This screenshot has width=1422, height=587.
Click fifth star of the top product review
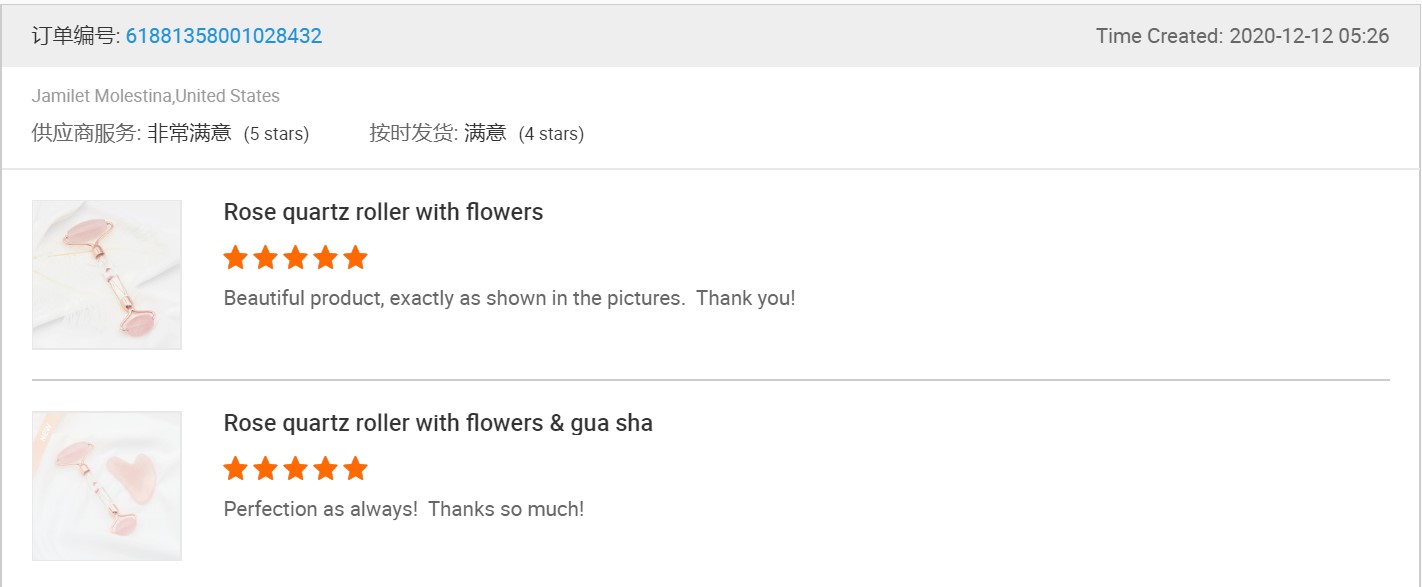pos(355,258)
